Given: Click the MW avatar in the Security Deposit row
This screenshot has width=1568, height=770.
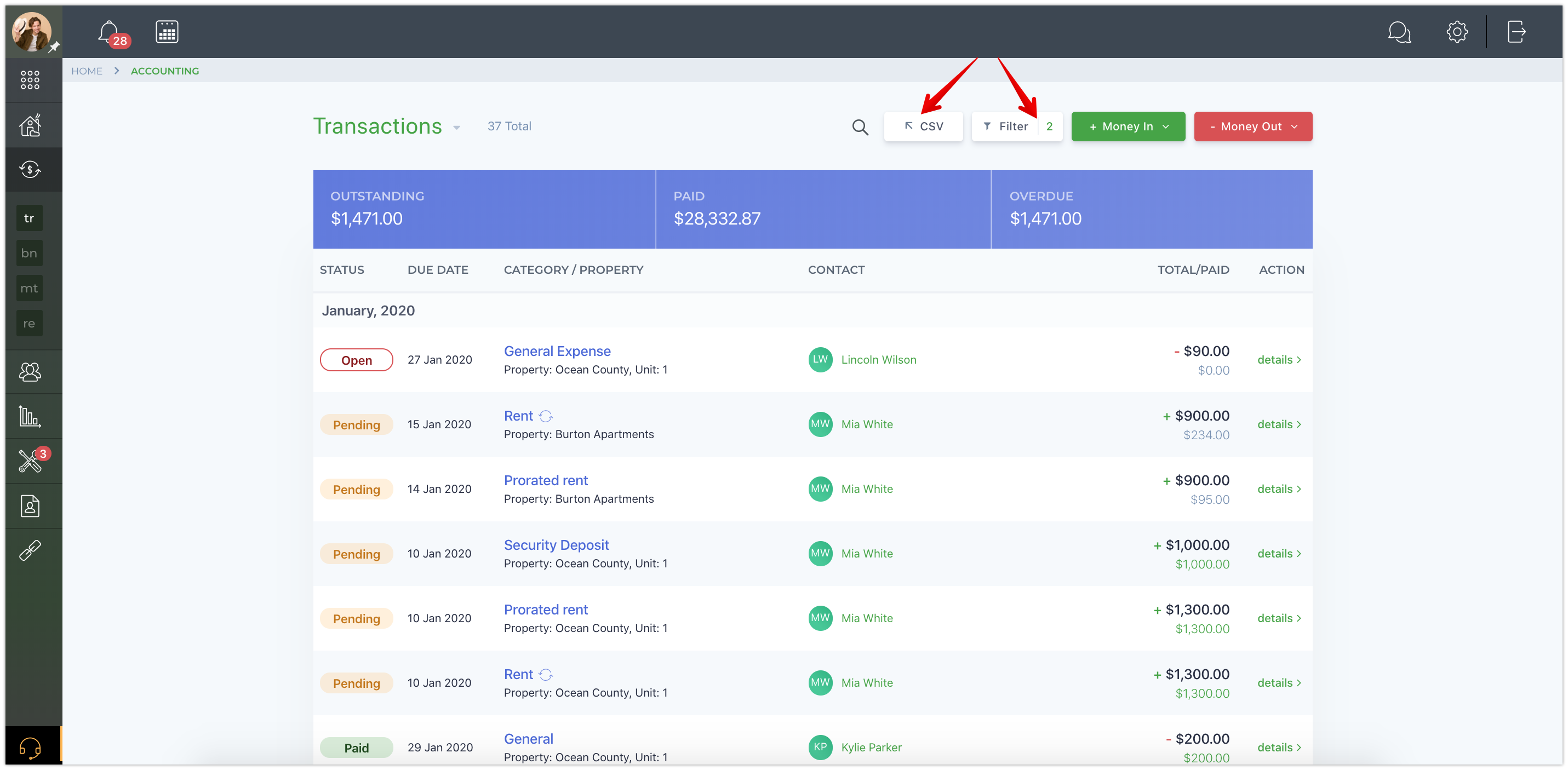Looking at the screenshot, I should 820,553.
